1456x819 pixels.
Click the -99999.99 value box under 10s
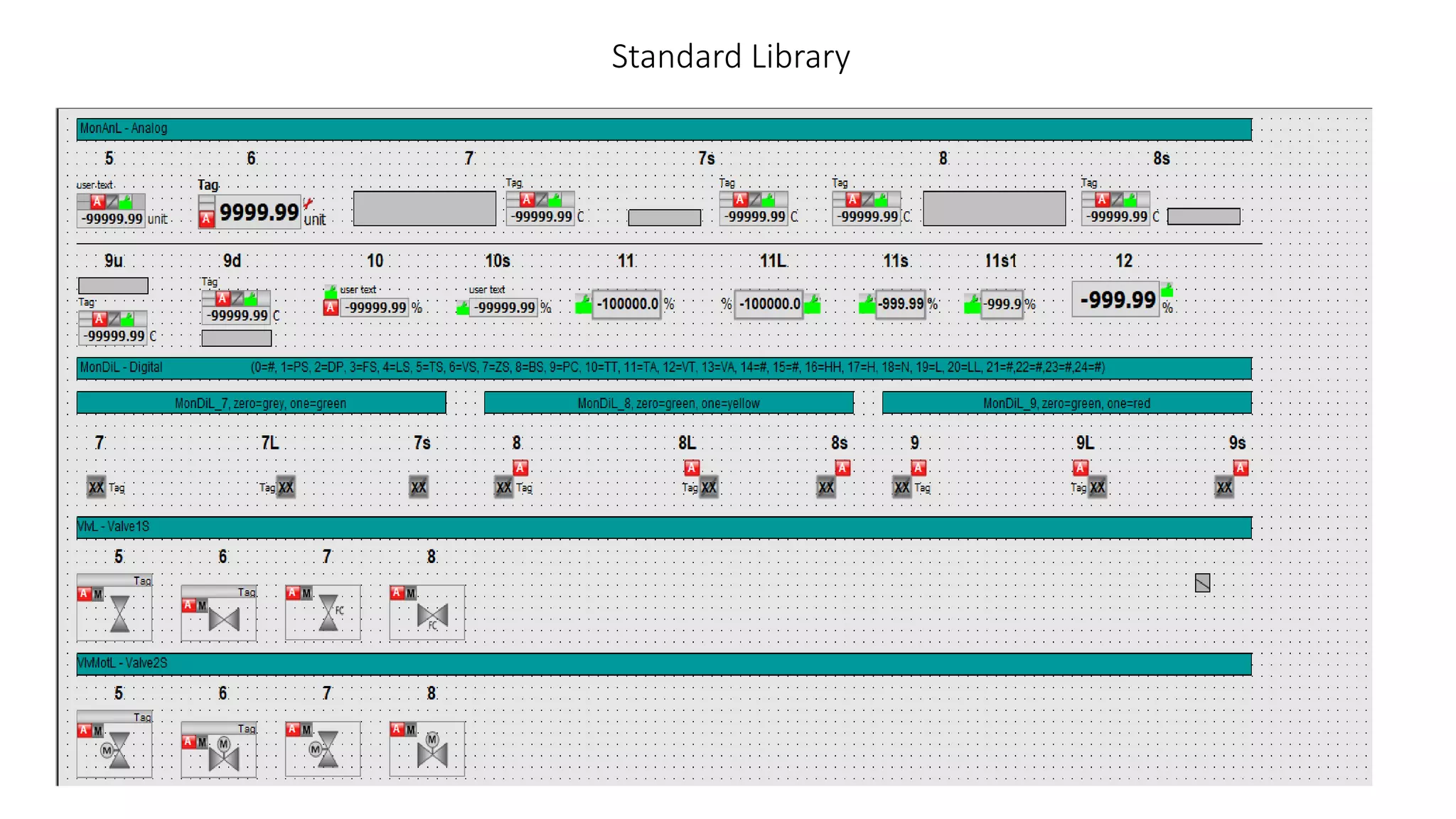[x=505, y=308]
